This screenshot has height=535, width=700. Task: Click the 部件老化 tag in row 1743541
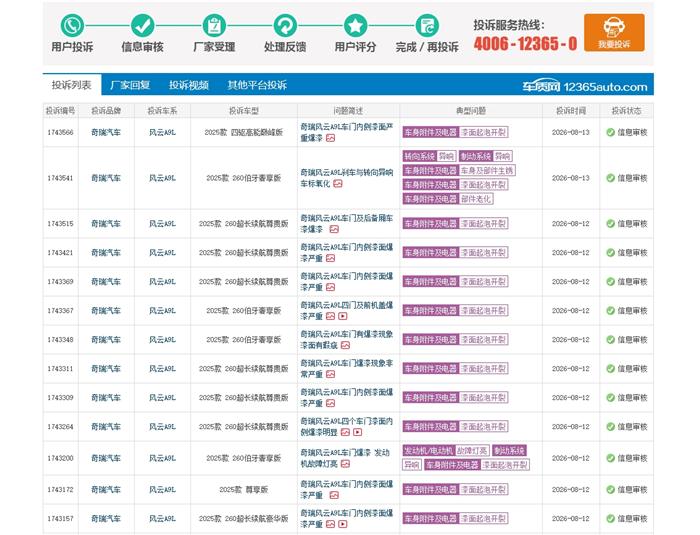click(x=476, y=199)
